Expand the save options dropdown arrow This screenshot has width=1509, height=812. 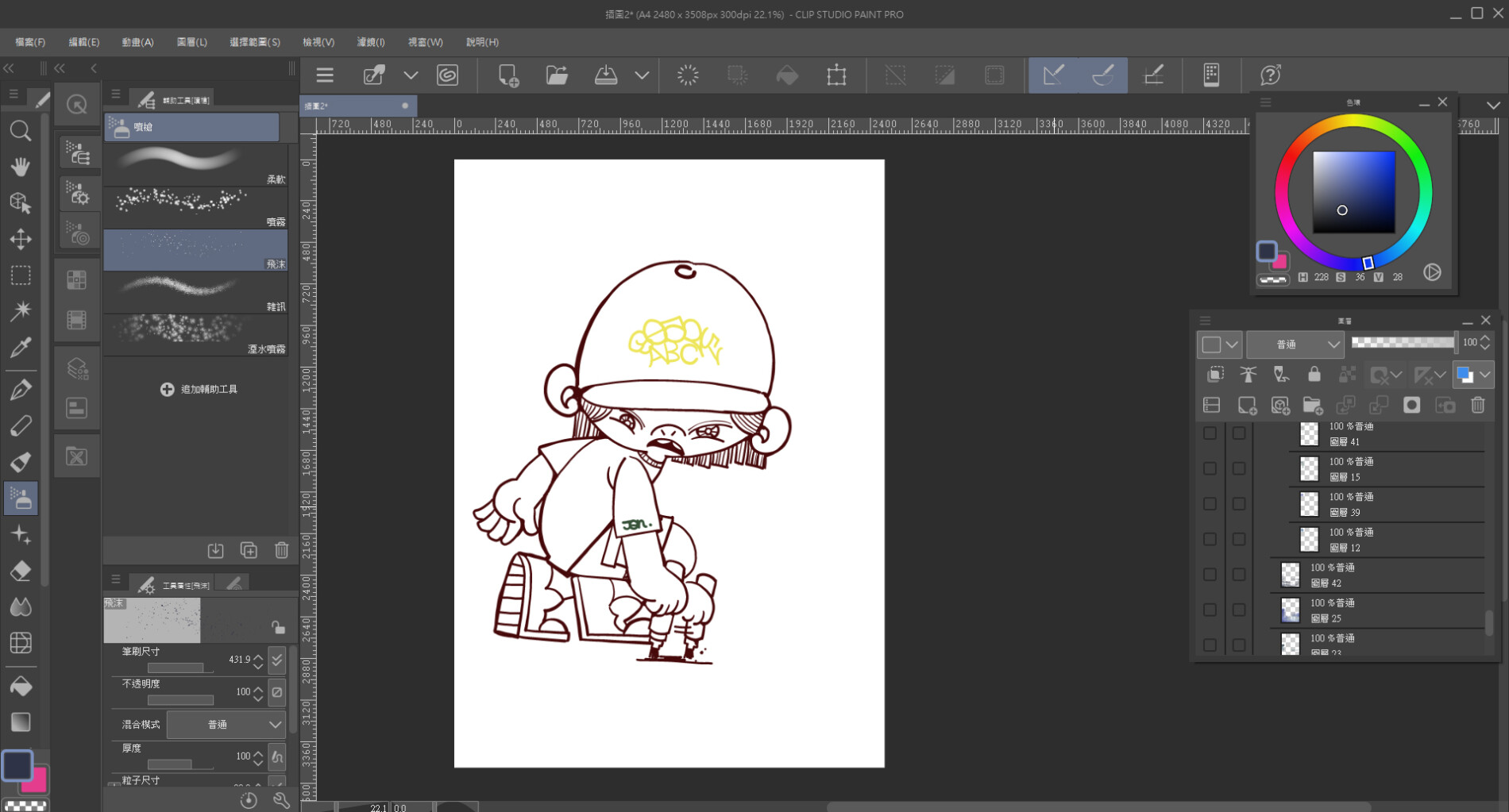(x=642, y=75)
